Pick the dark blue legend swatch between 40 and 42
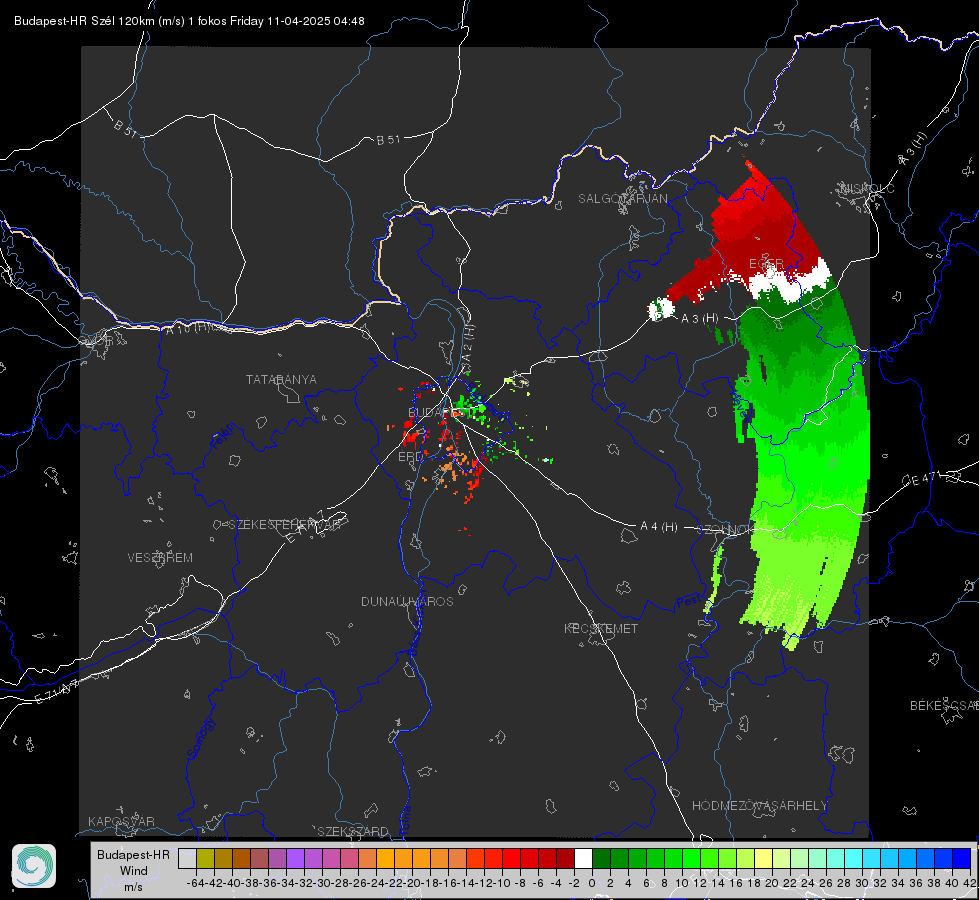Image resolution: width=979 pixels, height=900 pixels. (x=962, y=858)
